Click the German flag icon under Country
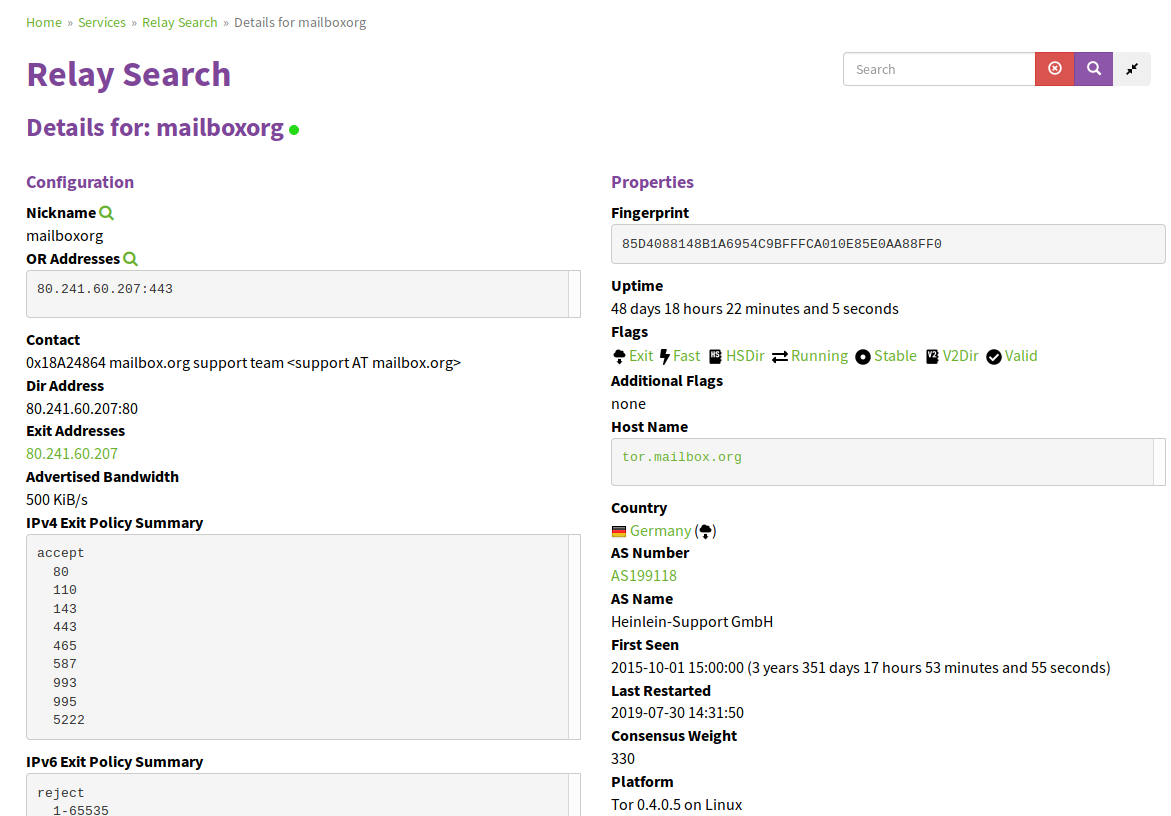The image size is (1171, 816). [619, 531]
